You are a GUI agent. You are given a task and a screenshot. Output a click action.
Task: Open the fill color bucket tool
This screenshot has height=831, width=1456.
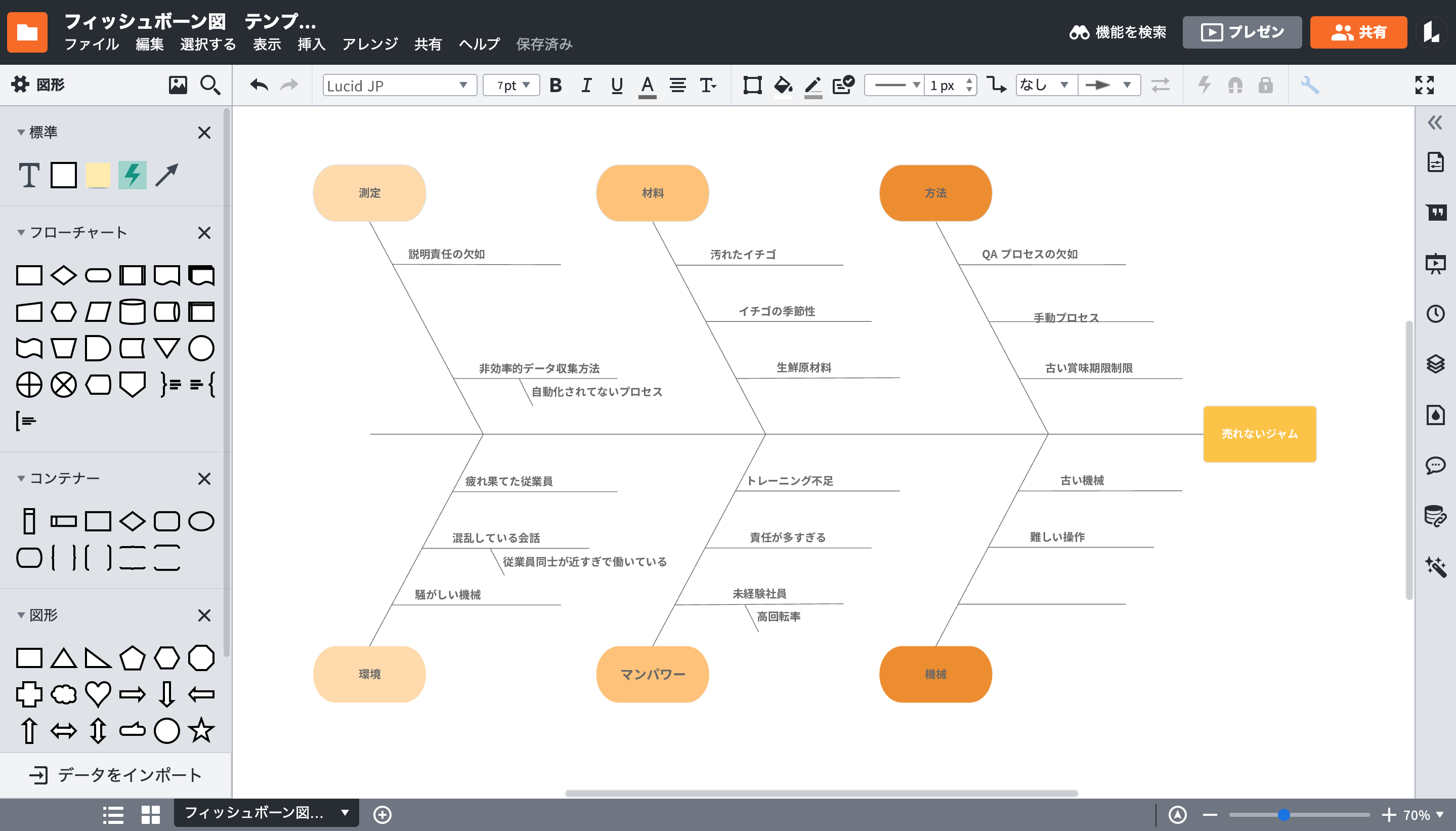pos(782,85)
